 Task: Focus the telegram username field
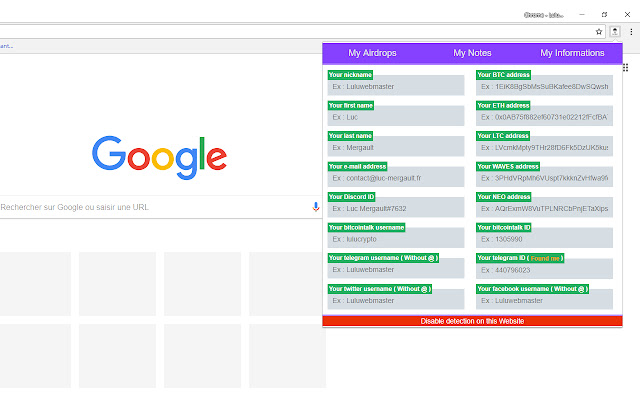coord(396,269)
